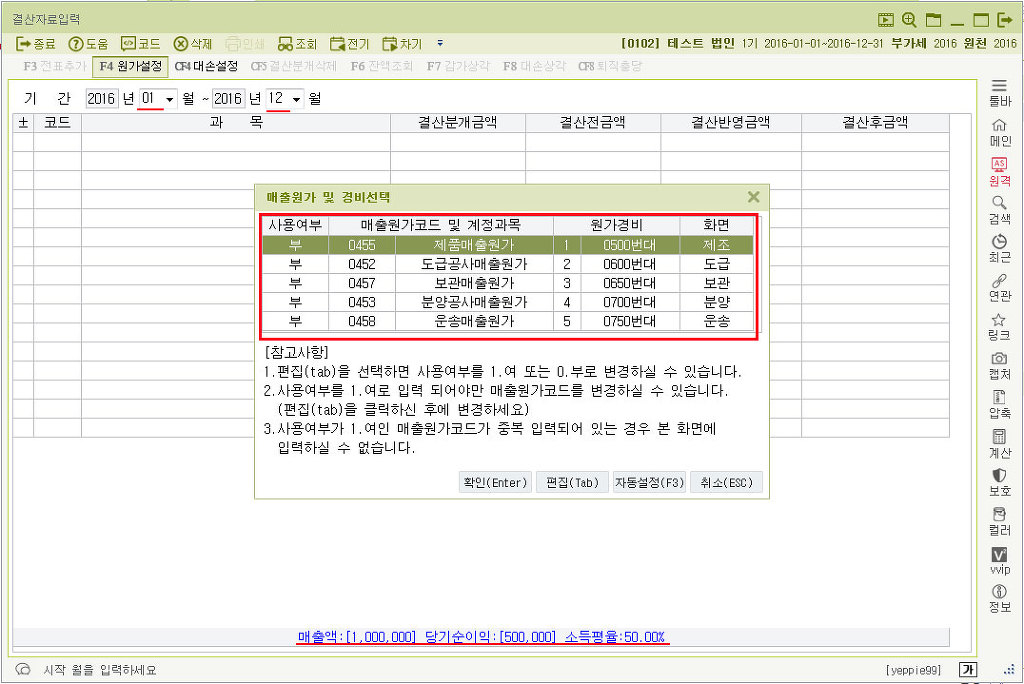Click the 삭제 delete toolbar button

click(193, 44)
